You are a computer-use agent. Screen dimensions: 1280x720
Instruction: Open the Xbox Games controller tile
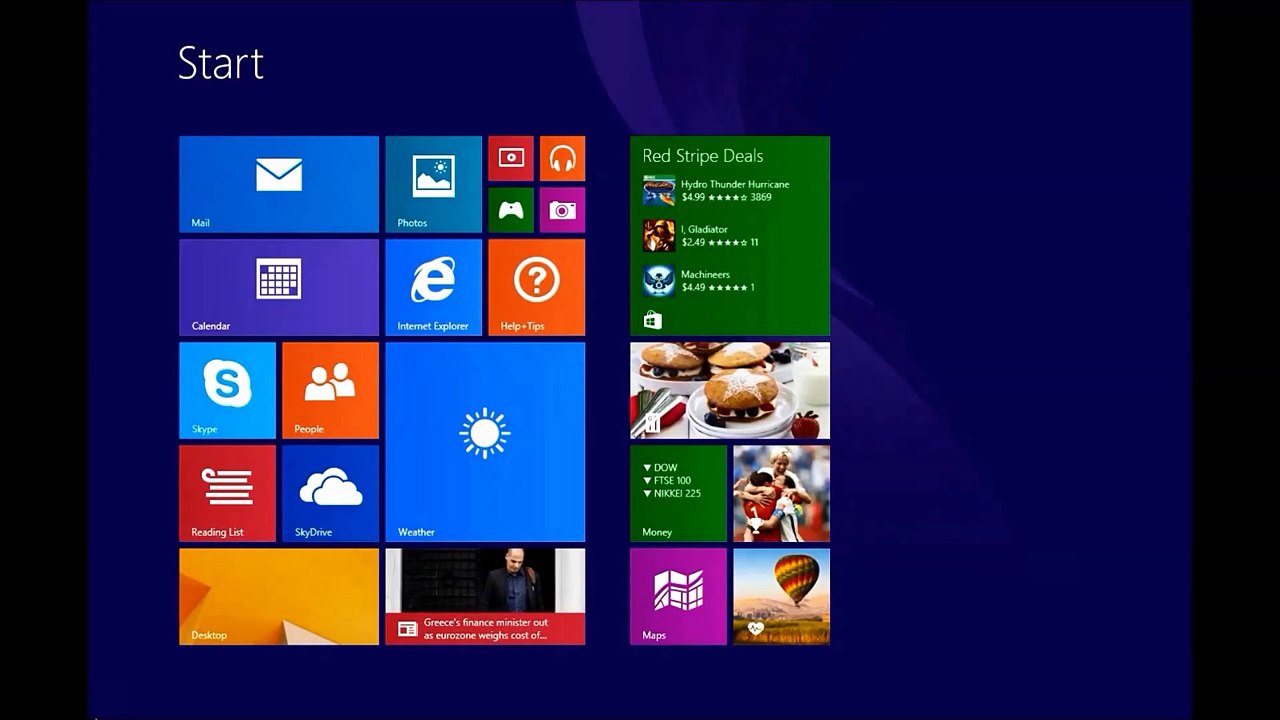pyautogui.click(x=511, y=210)
